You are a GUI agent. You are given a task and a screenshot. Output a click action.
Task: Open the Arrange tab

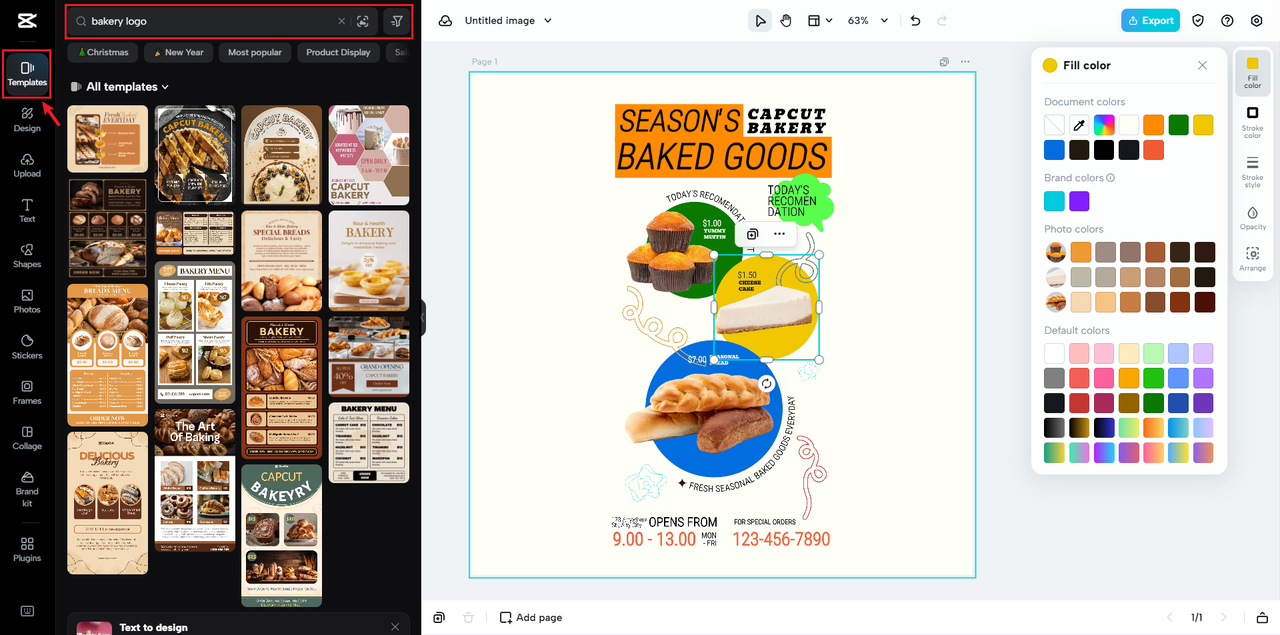[x=1252, y=259]
